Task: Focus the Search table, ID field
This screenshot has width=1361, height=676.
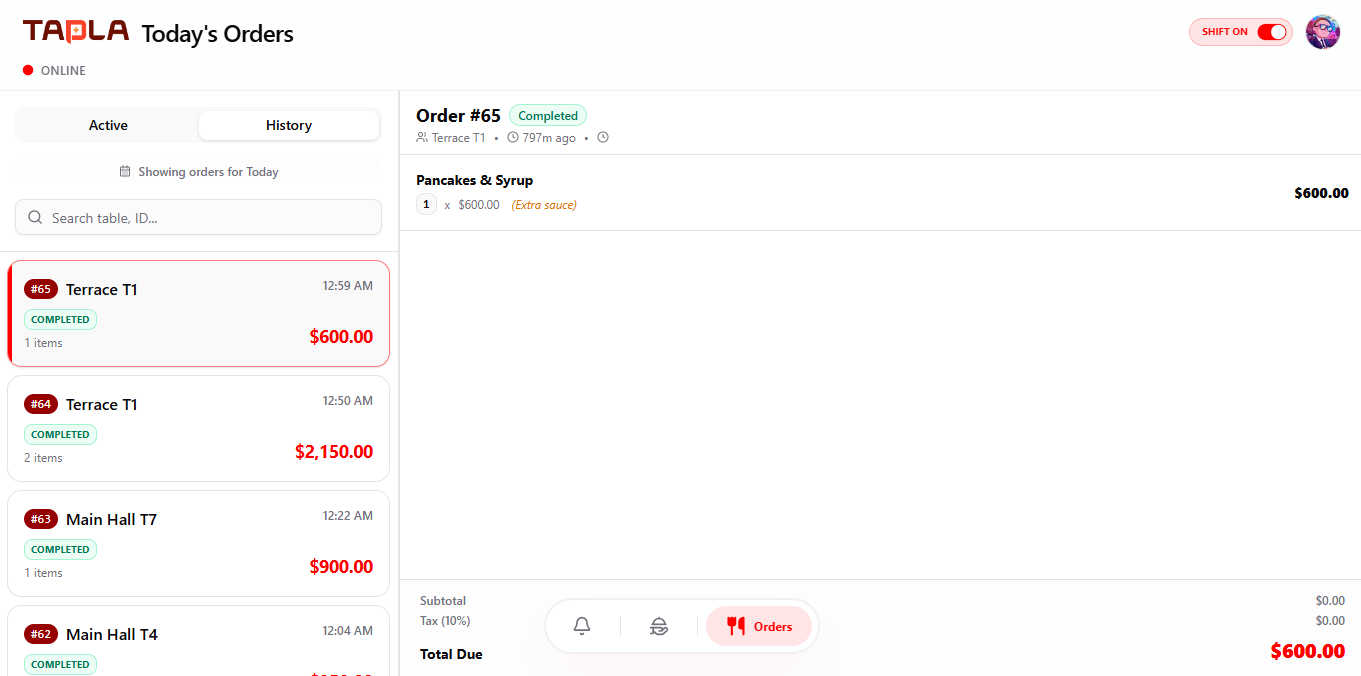Action: 198,217
